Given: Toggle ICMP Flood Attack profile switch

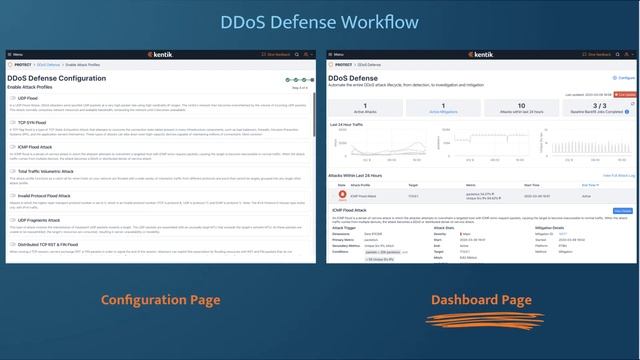Looking at the screenshot, I should coord(13,147).
